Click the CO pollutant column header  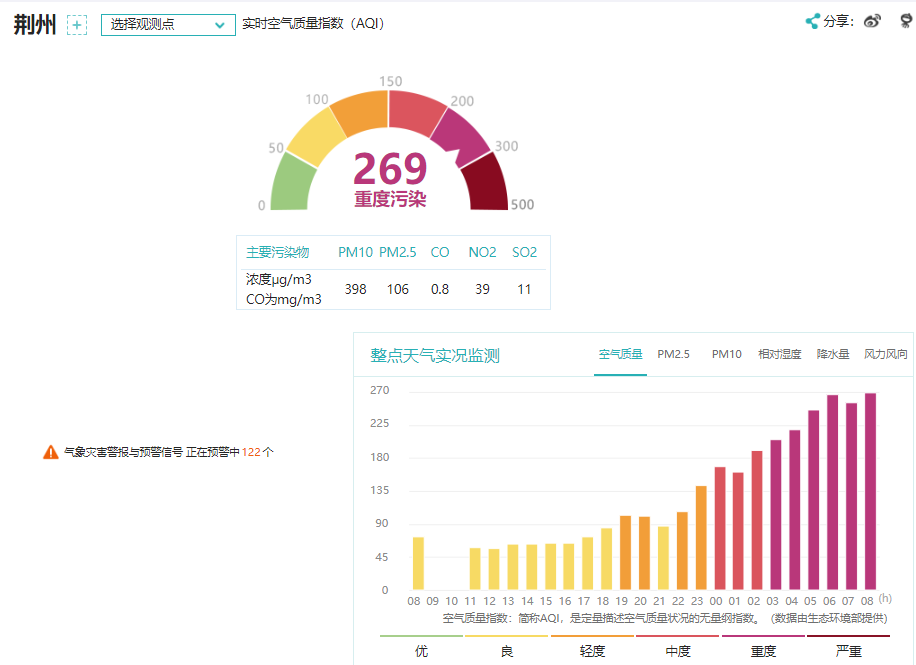[440, 252]
